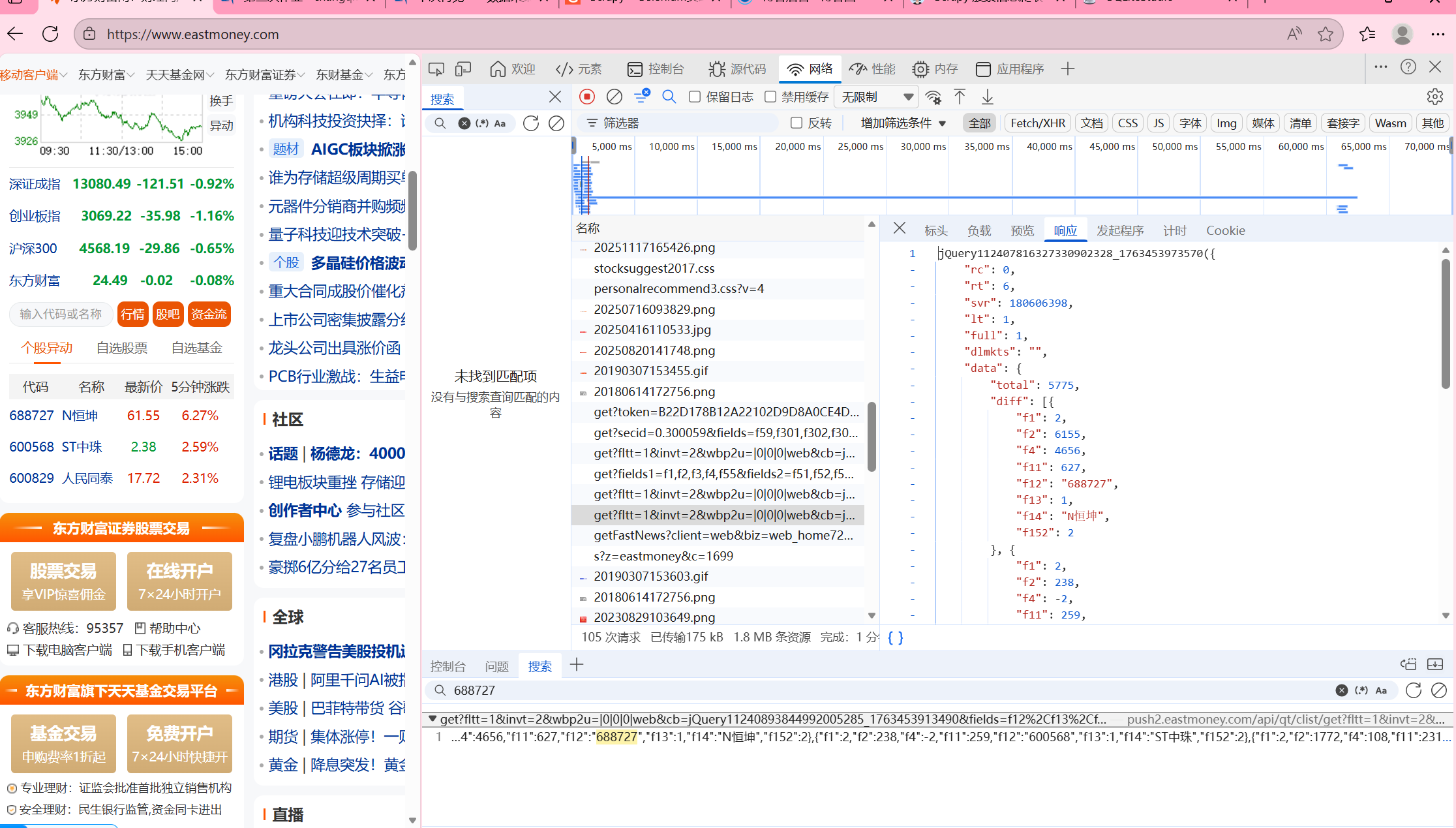Enable the 保留日志 checkbox
Screen dimensions: 1456x828
695,97
